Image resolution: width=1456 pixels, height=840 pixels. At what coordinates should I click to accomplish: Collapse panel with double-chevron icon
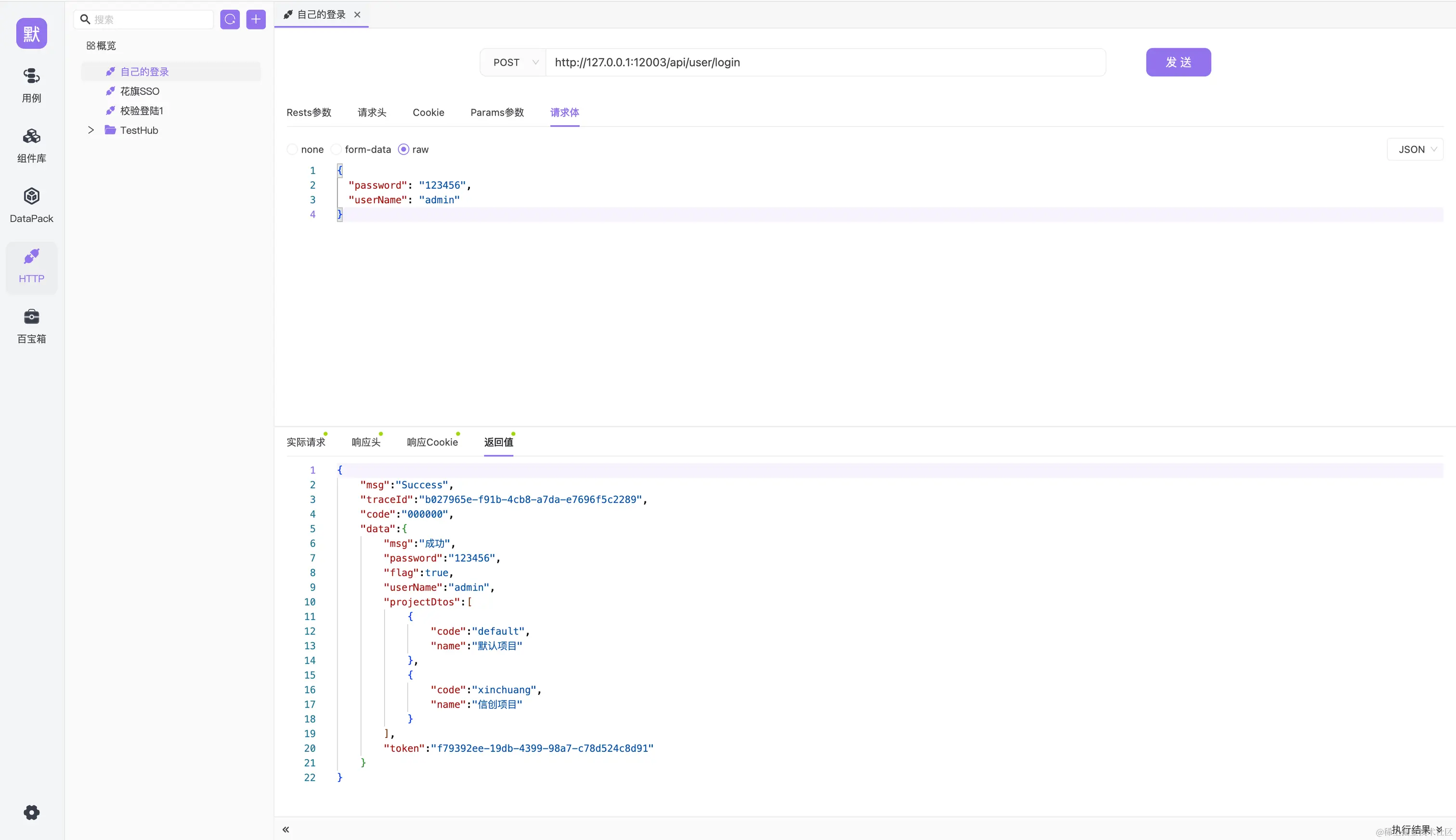pyautogui.click(x=286, y=829)
